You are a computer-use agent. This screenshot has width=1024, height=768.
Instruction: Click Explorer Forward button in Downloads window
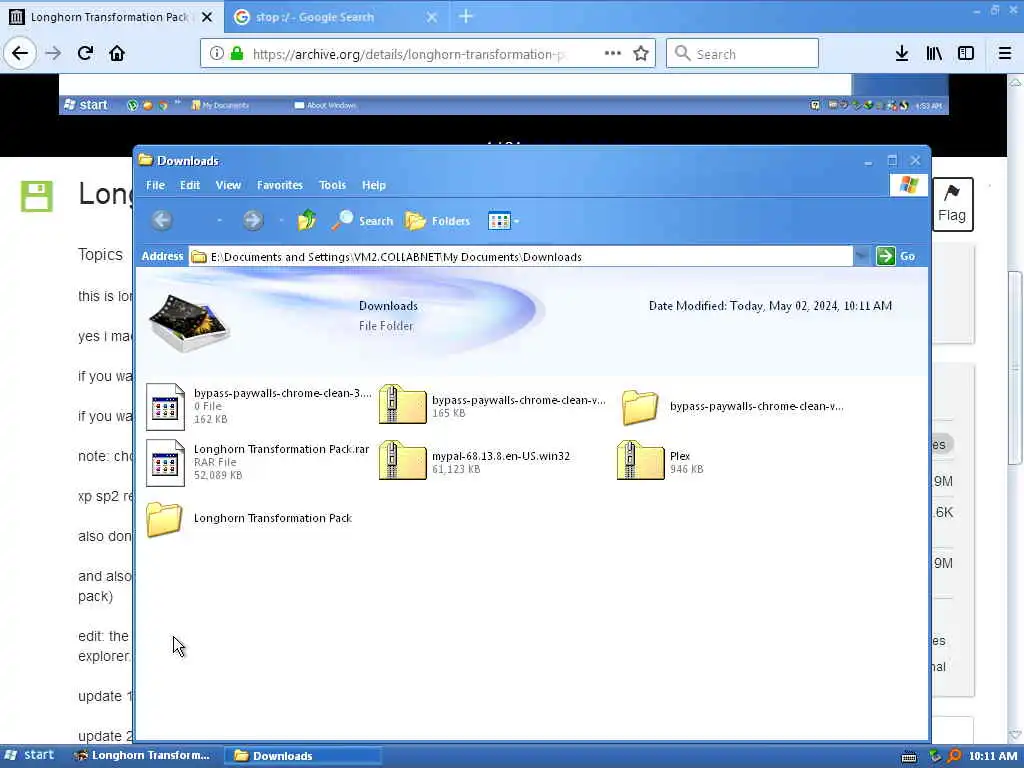point(253,221)
